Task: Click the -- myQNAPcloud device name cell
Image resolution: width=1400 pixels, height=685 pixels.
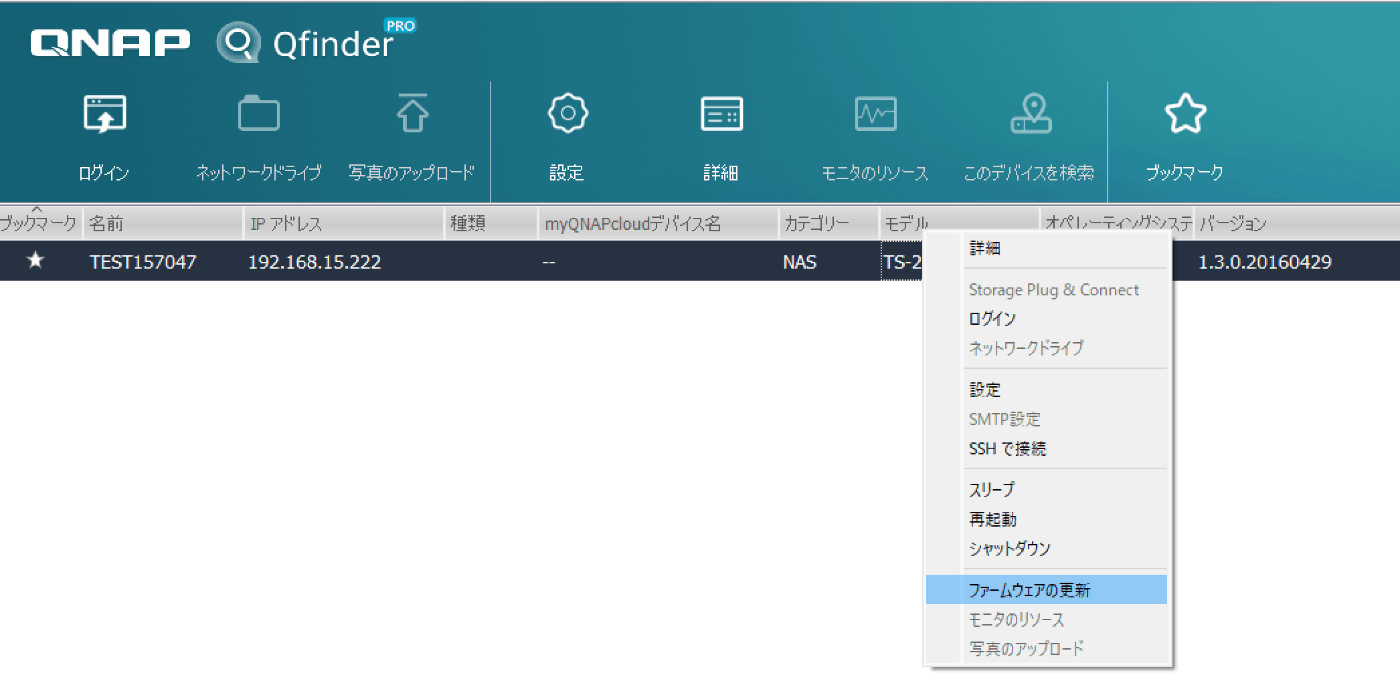Action: click(549, 263)
